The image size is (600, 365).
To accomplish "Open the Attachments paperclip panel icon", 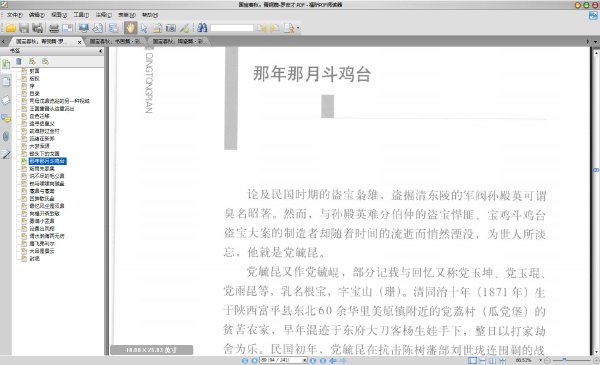I will (x=6, y=136).
